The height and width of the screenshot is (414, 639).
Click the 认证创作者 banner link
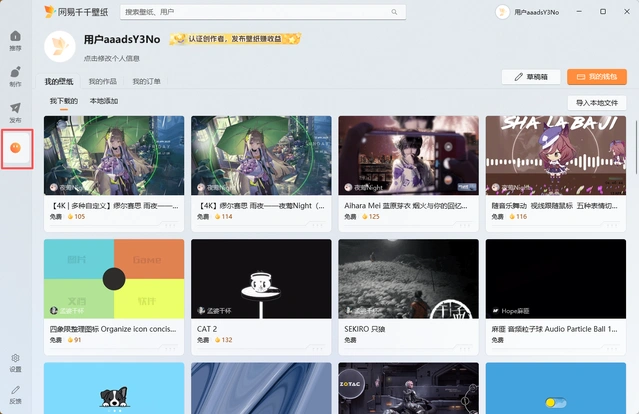(x=235, y=39)
